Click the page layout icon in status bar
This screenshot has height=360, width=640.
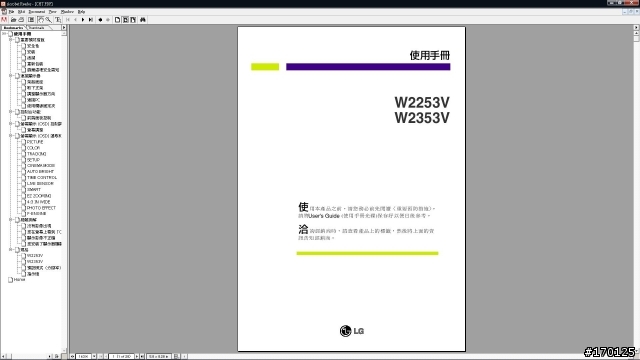pos(176,356)
